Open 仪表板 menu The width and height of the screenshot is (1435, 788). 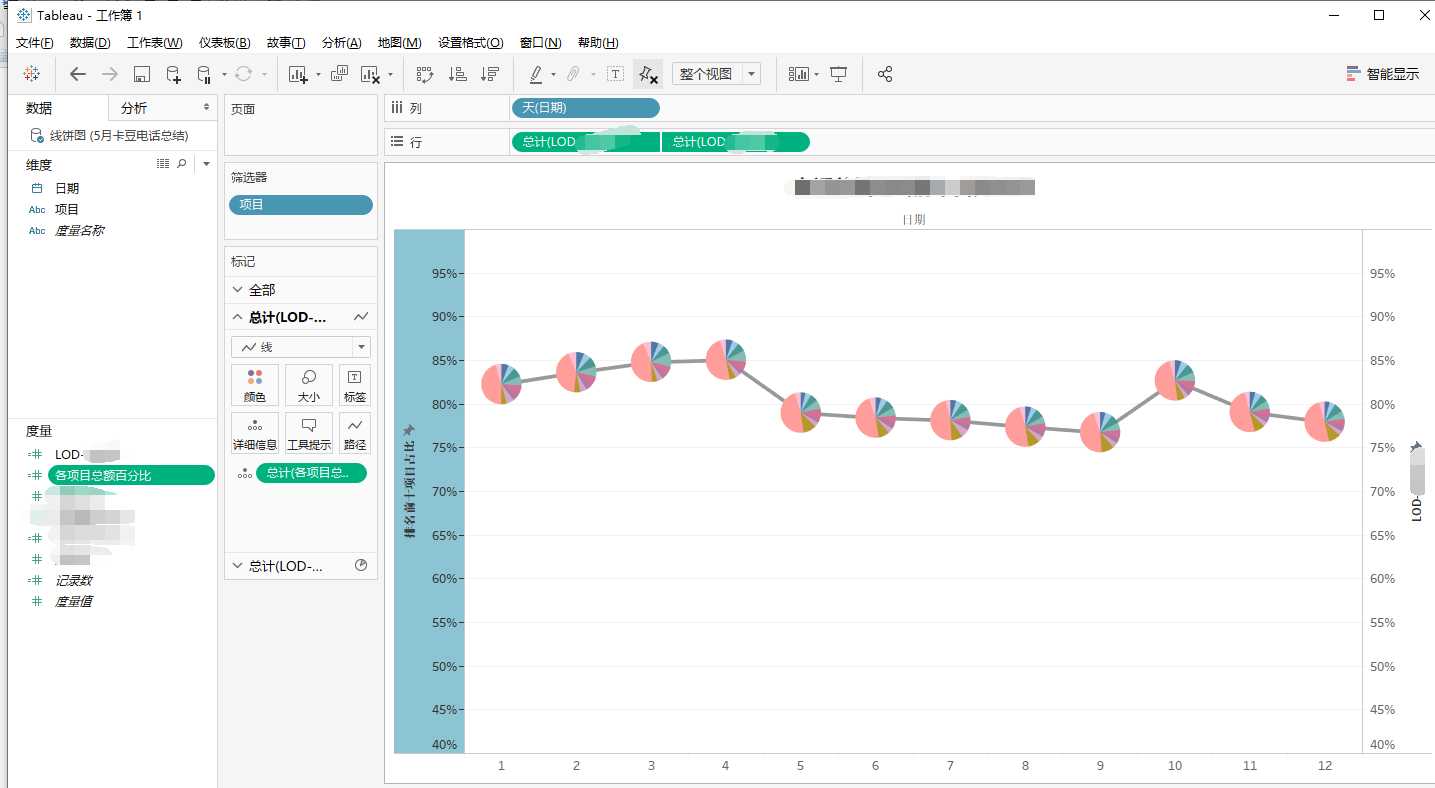[x=224, y=43]
